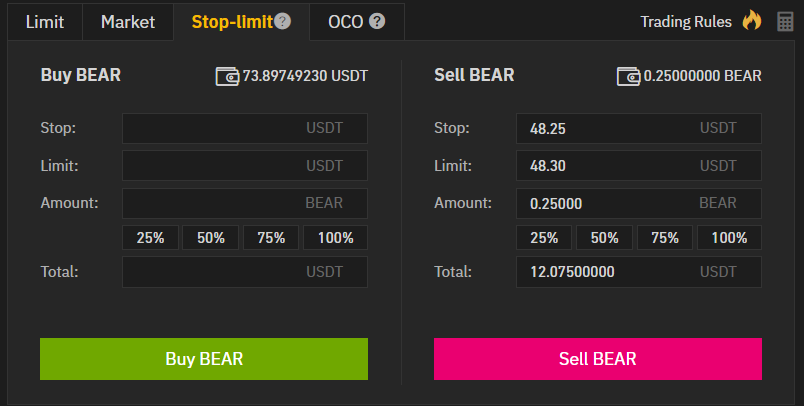804x406 pixels.
Task: Focus the Buy Amount BEAR field
Action: pyautogui.click(x=244, y=203)
